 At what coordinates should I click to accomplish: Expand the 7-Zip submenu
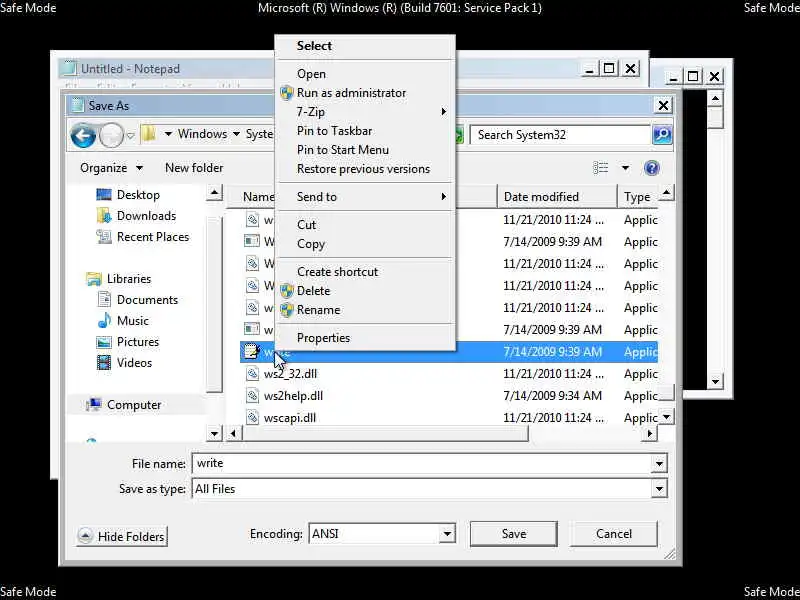[365, 112]
